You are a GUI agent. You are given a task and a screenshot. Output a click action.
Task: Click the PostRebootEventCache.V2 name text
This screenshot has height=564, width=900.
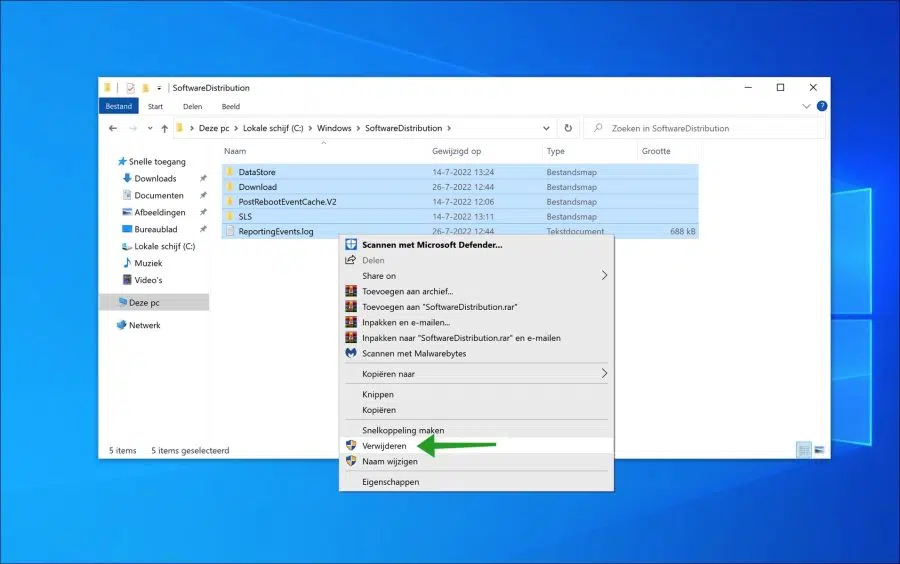288,202
